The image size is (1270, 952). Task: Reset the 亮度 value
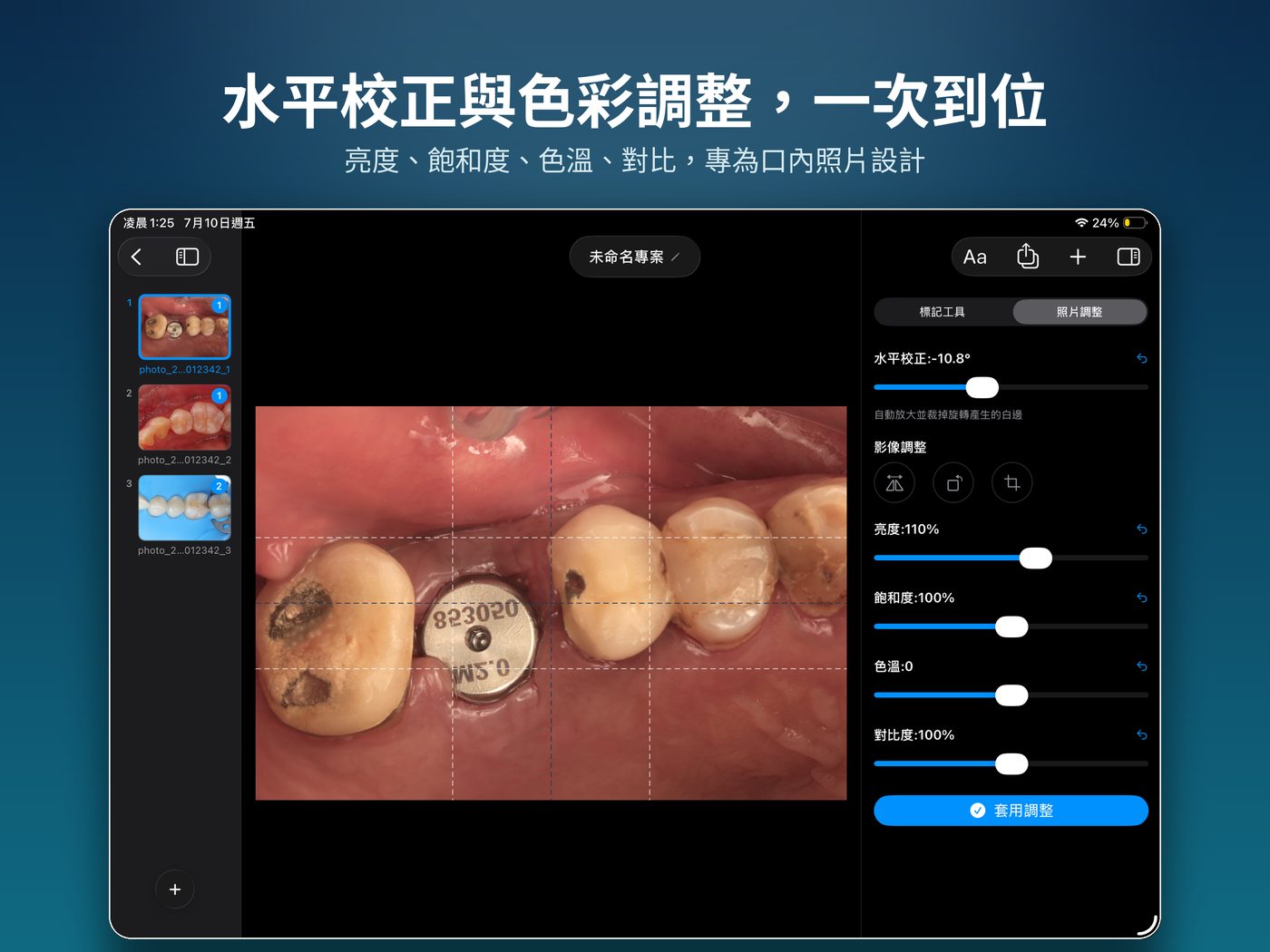(1142, 529)
